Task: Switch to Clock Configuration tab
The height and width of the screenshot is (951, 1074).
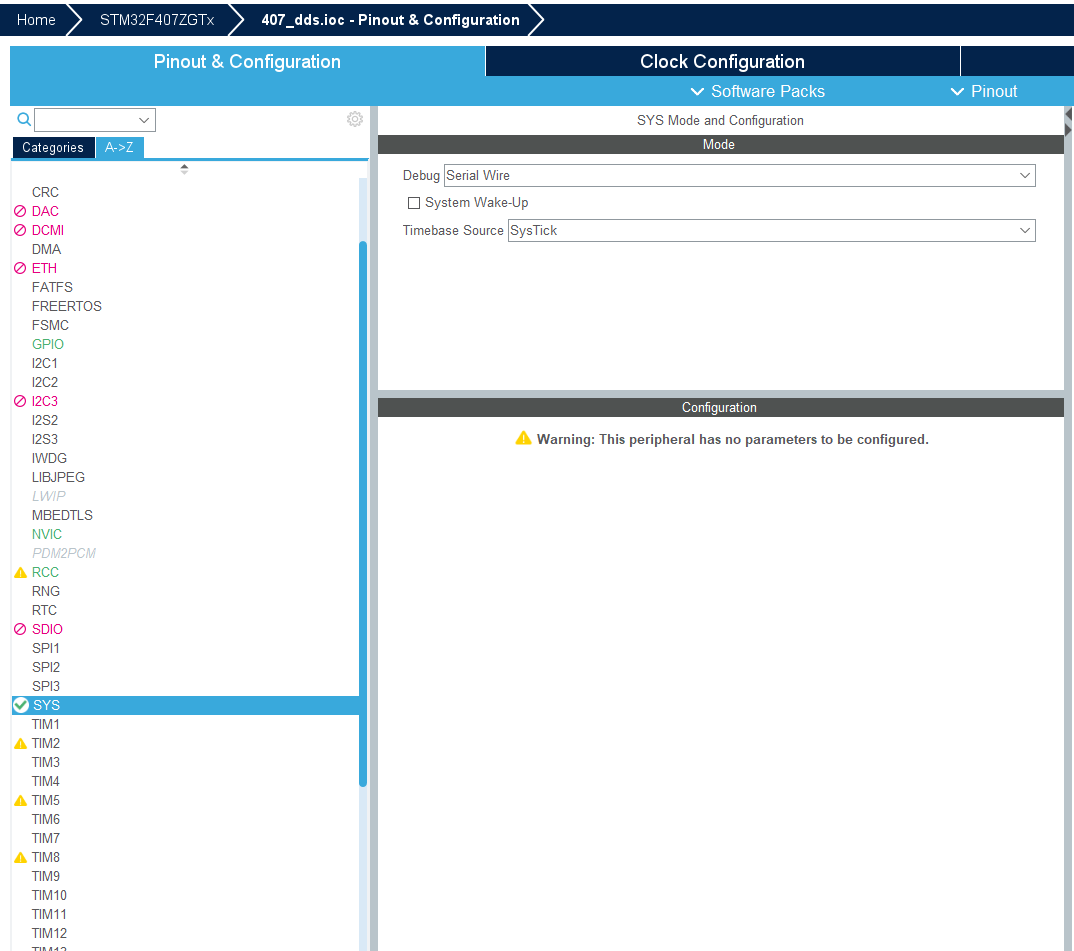Action: tap(723, 62)
